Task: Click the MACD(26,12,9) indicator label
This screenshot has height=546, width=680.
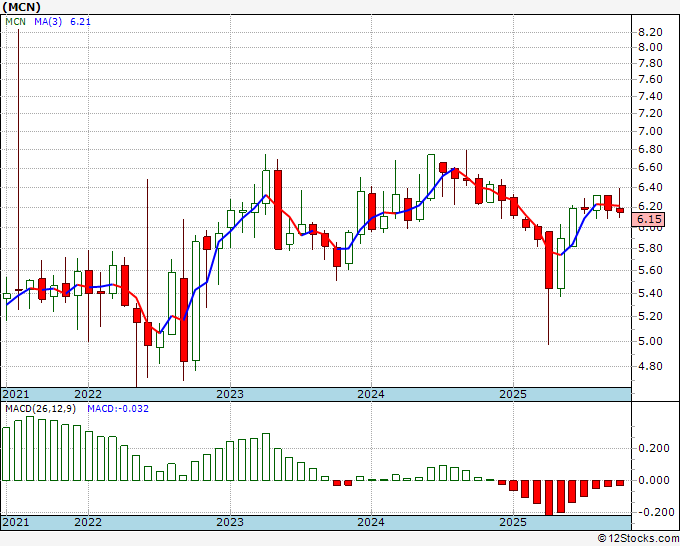Action: pos(40,409)
